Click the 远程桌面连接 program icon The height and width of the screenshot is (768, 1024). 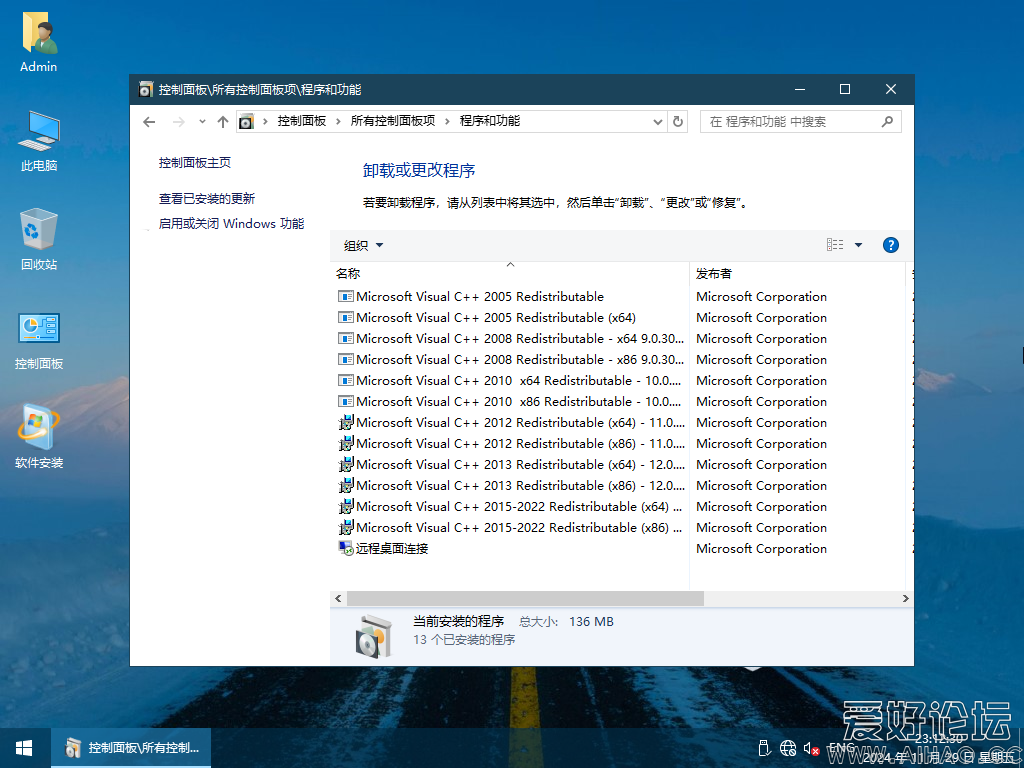click(x=345, y=549)
